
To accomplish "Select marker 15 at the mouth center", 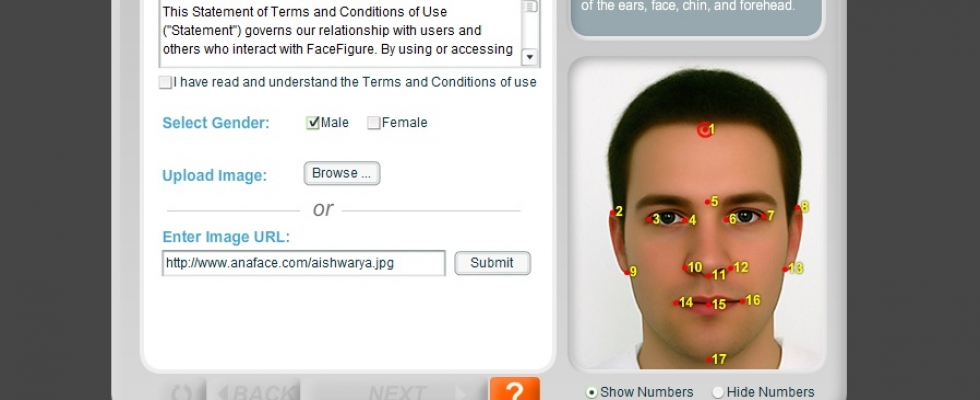I will (x=709, y=305).
